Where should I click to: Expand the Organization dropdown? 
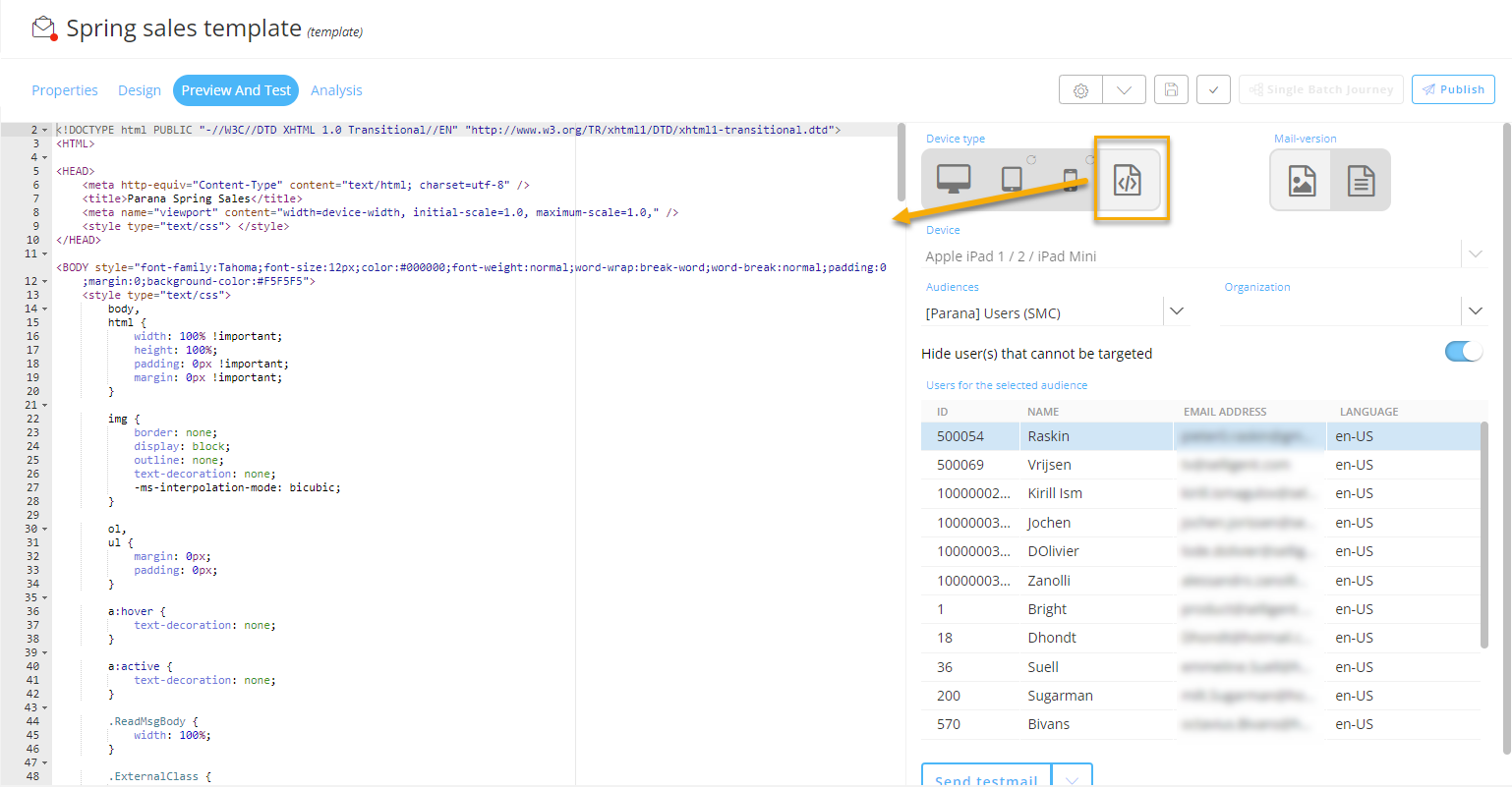tap(1475, 311)
